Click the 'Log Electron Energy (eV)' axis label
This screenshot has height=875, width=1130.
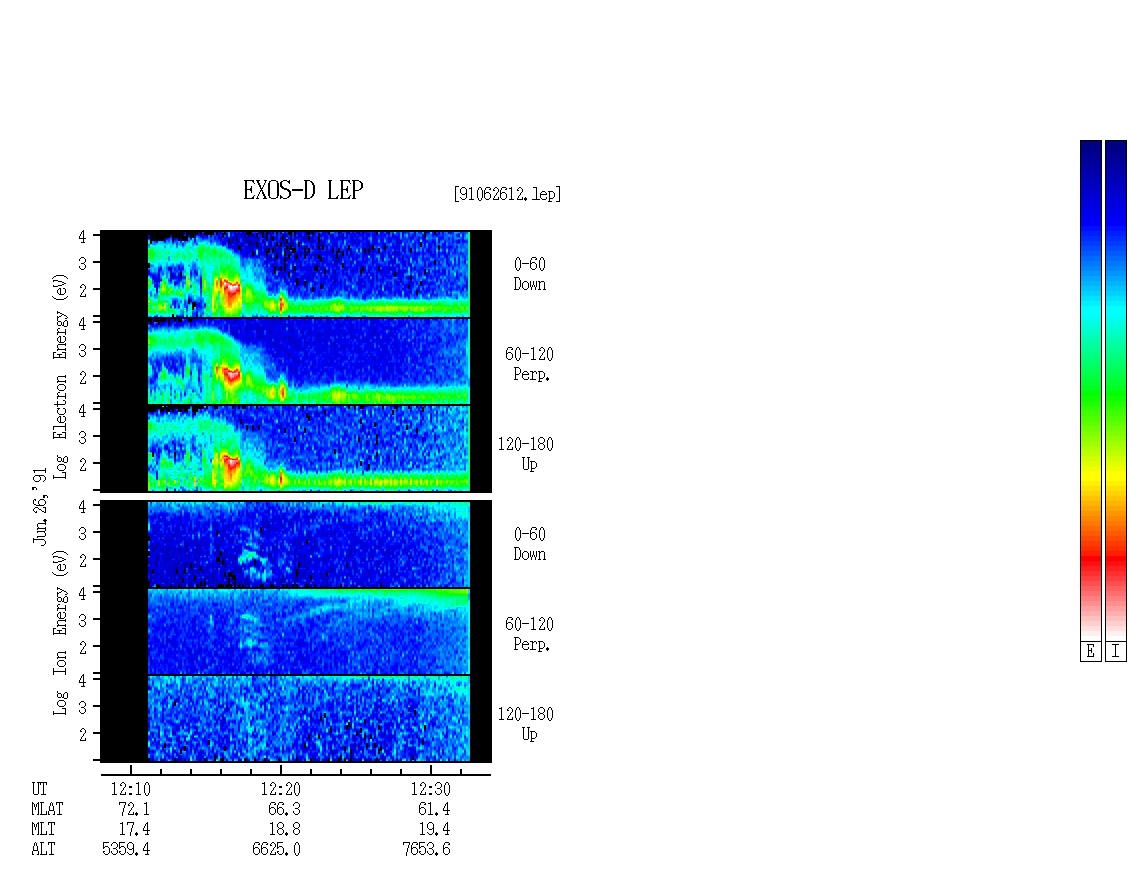pos(60,376)
